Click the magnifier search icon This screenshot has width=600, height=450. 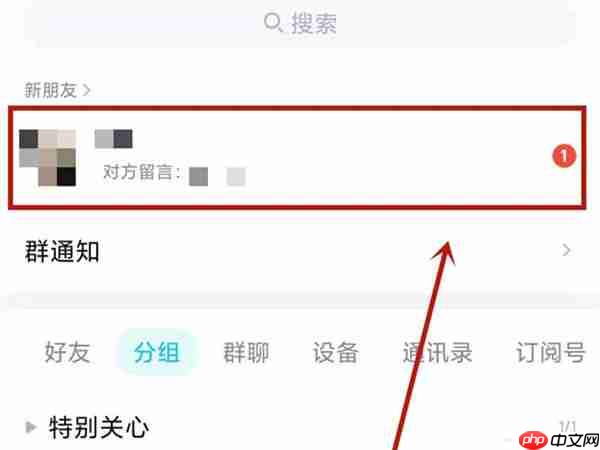click(272, 22)
